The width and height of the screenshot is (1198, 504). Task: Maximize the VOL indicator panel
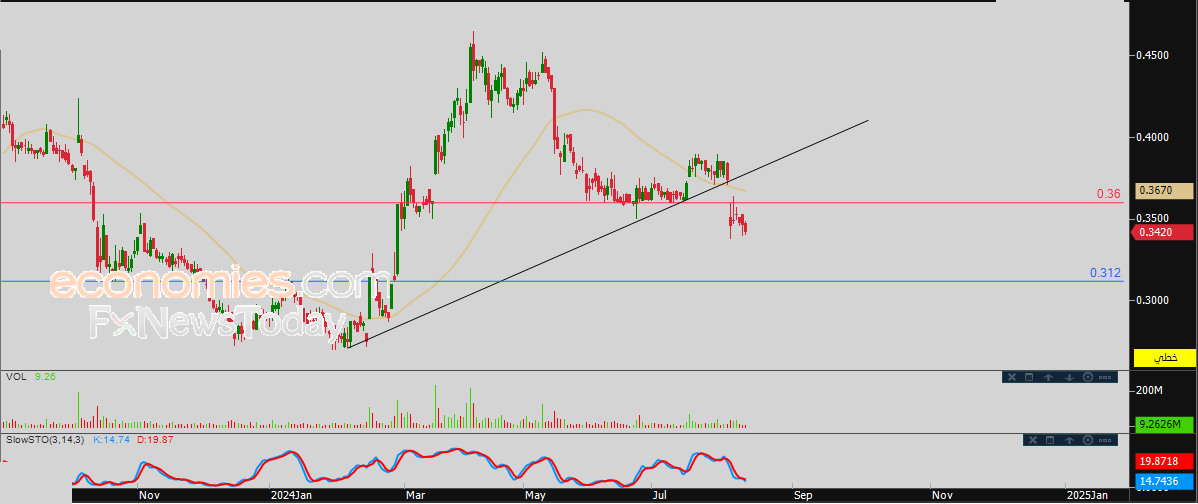click(1029, 377)
